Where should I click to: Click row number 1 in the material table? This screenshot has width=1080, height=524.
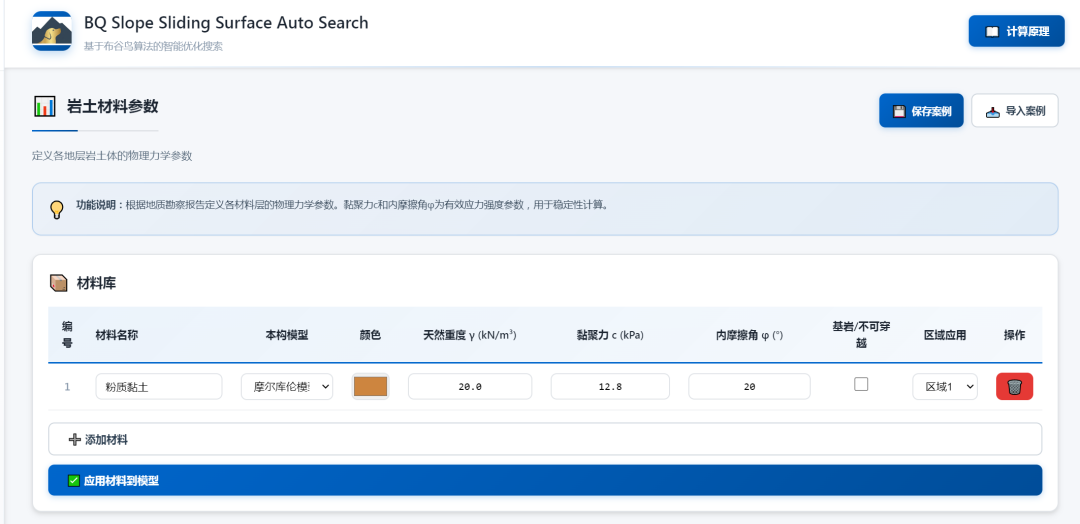pyautogui.click(x=68, y=387)
